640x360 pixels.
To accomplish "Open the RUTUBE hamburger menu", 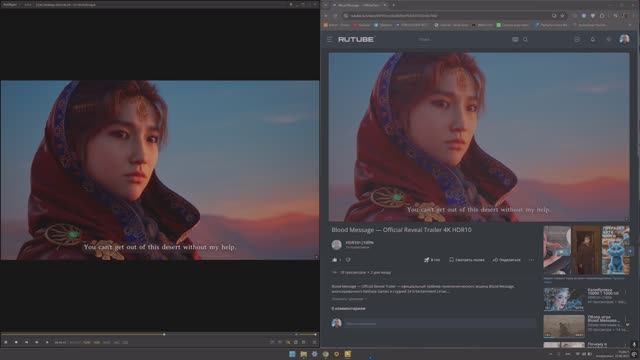I will [x=329, y=40].
